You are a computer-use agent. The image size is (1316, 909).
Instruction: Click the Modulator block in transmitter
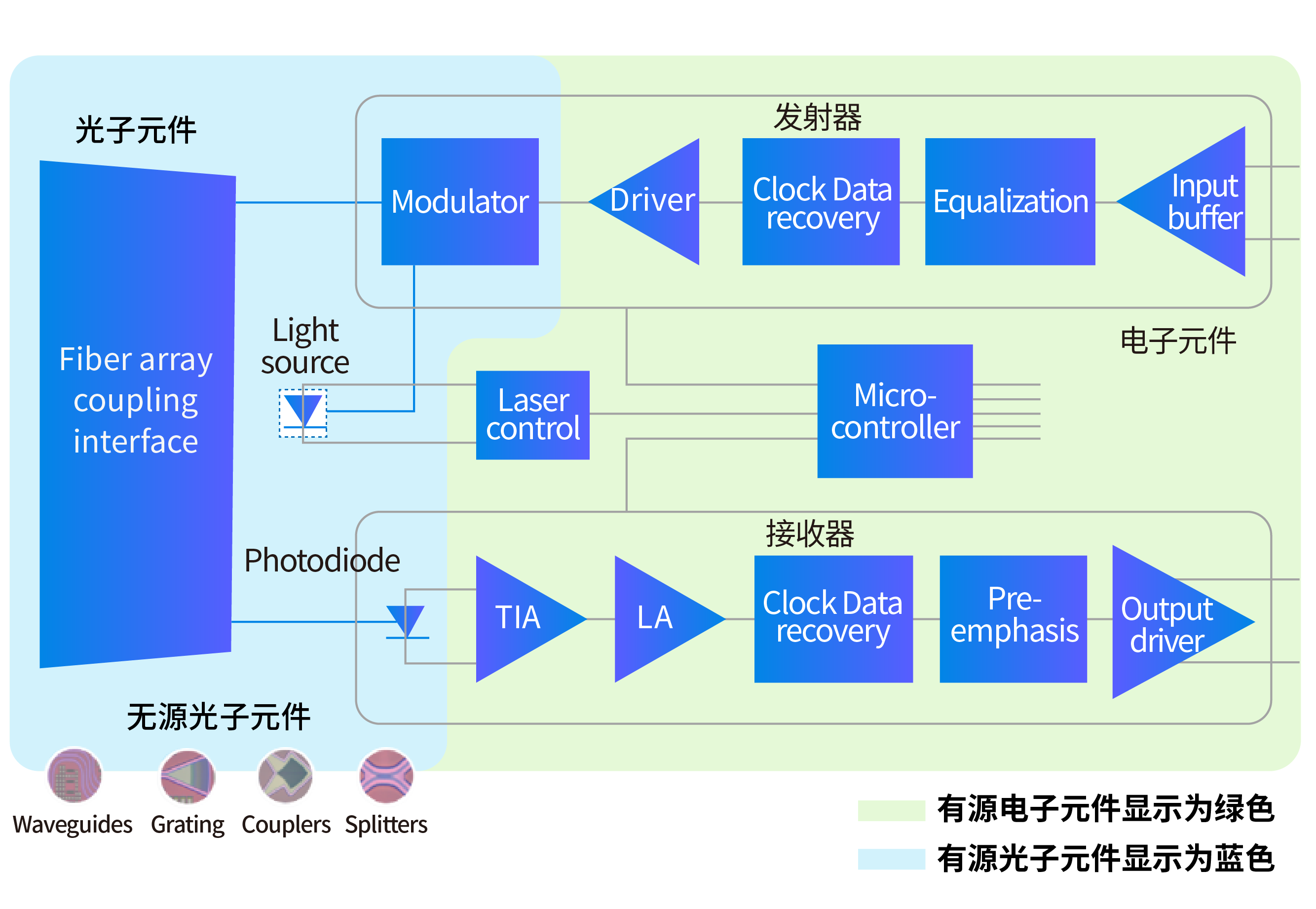click(x=465, y=197)
